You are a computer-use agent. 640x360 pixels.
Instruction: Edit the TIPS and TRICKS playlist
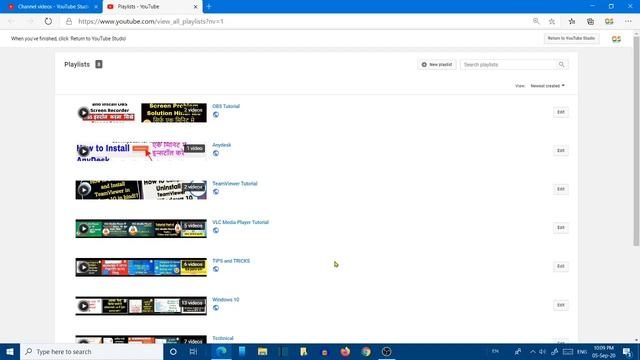click(x=561, y=267)
